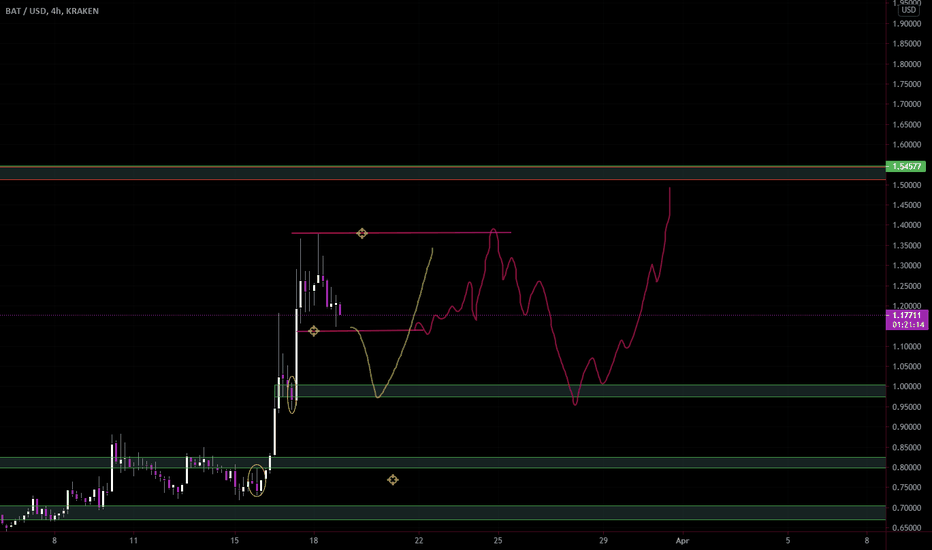Select the yellow ellipse at the 0.80 zone
Image resolution: width=932 pixels, height=550 pixels.
(x=257, y=480)
